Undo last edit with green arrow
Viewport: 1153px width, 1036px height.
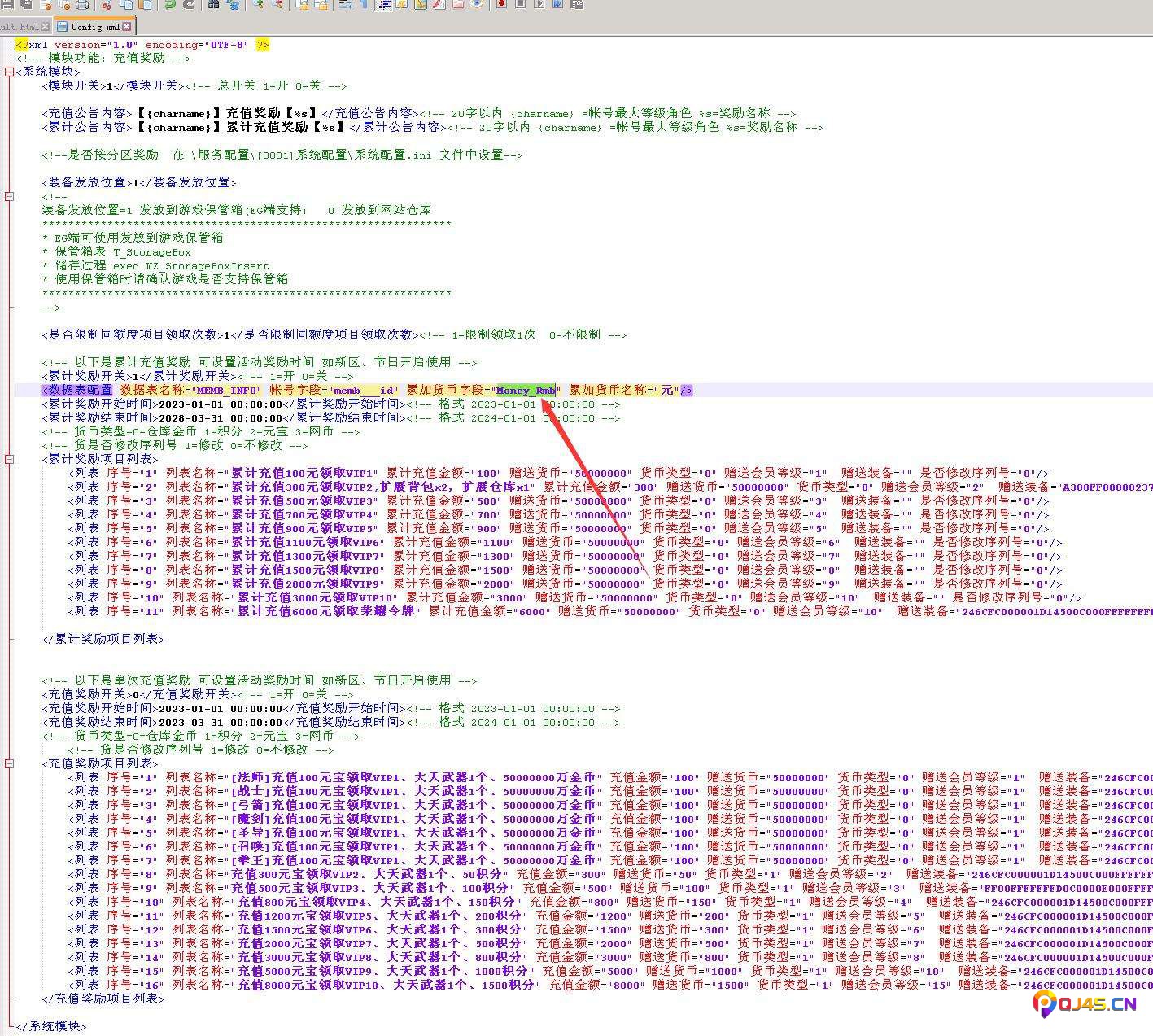pyautogui.click(x=170, y=4)
